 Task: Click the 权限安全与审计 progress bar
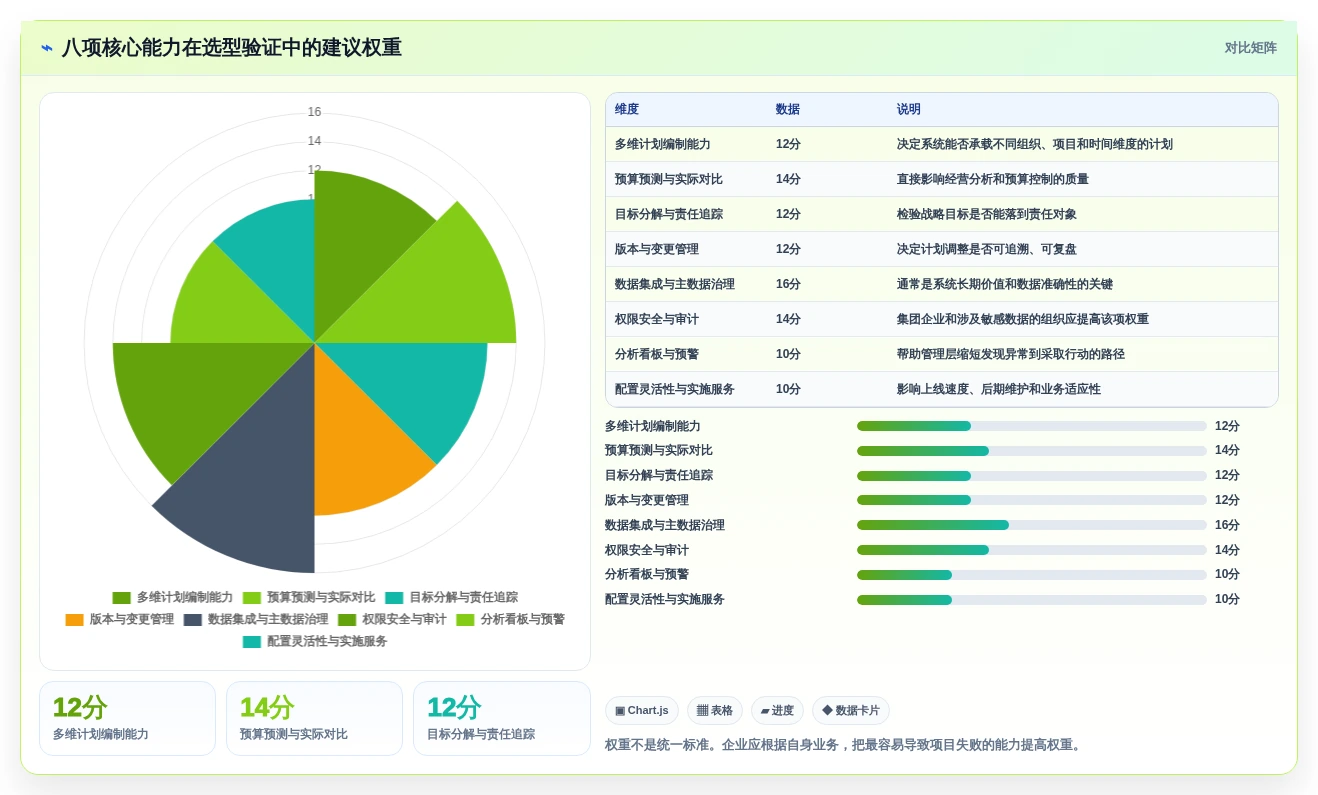pos(1032,550)
